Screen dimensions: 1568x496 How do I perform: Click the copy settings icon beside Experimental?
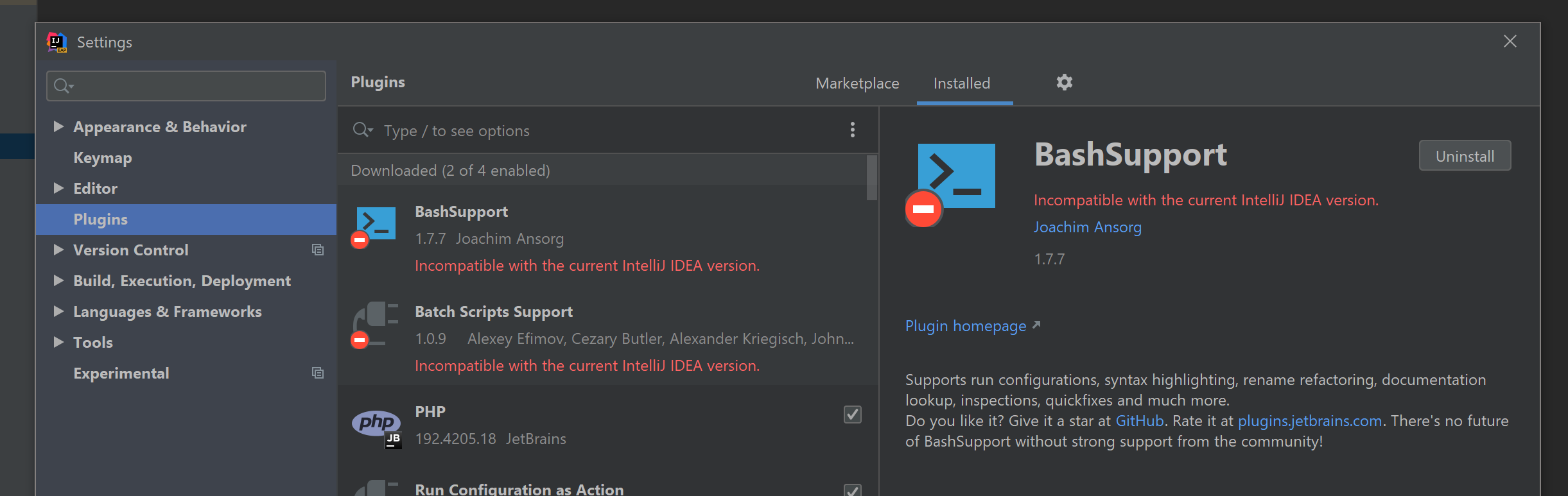pos(318,373)
